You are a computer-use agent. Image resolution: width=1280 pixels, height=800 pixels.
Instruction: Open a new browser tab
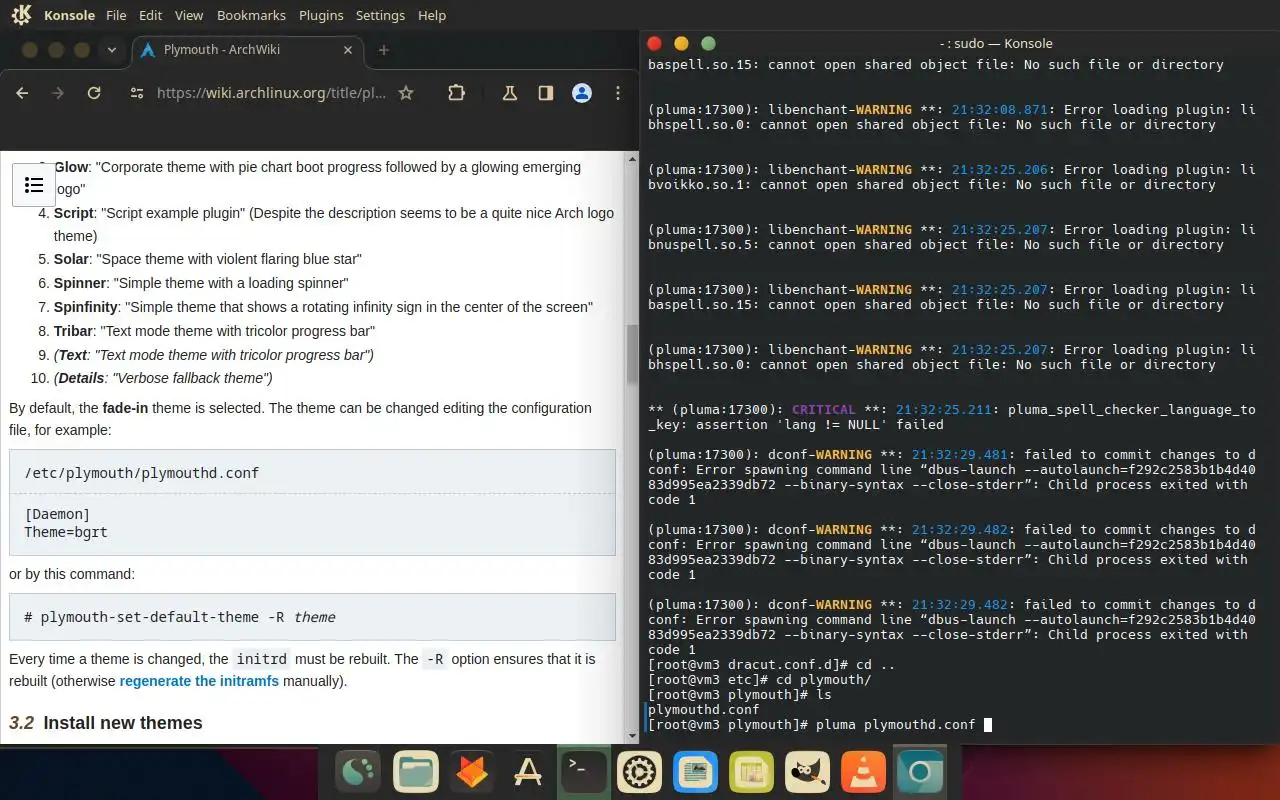(x=383, y=50)
